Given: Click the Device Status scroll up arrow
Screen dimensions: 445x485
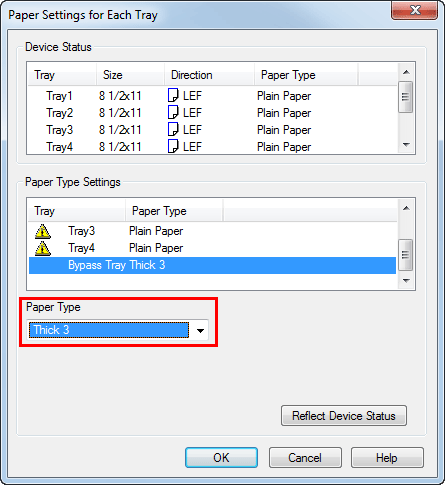Looking at the screenshot, I should (x=406, y=72).
